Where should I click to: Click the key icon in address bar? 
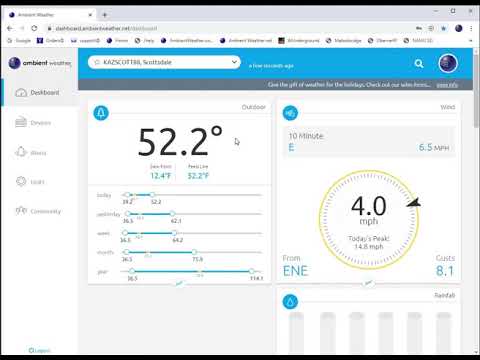419,28
